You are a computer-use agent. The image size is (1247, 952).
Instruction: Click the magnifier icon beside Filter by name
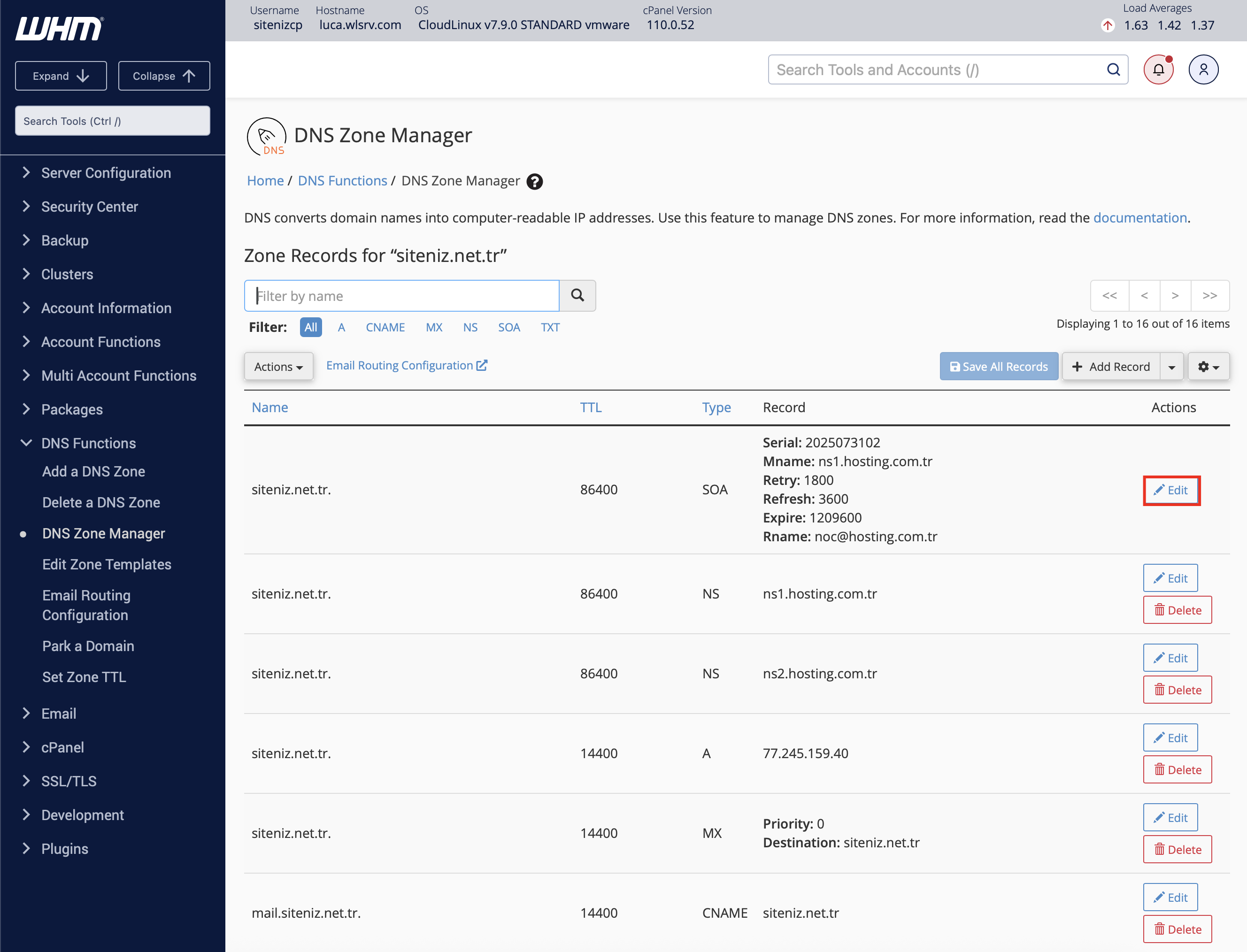577,295
